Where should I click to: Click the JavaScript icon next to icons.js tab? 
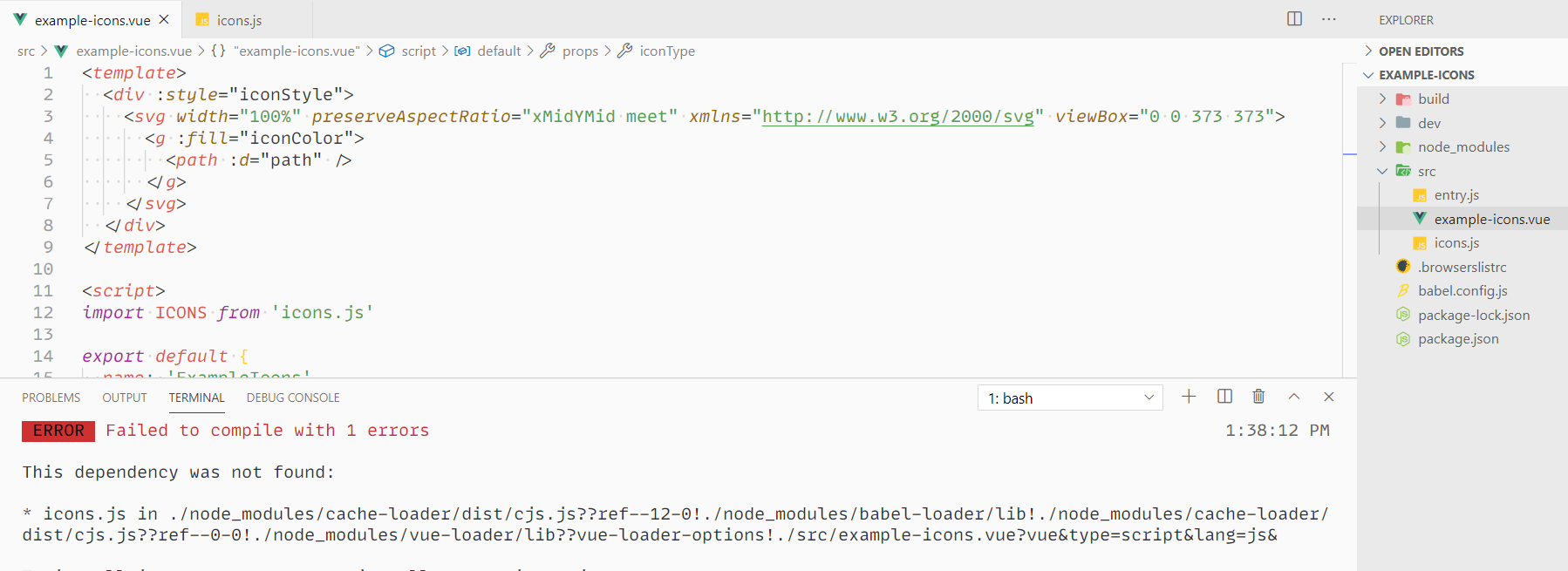click(x=203, y=18)
